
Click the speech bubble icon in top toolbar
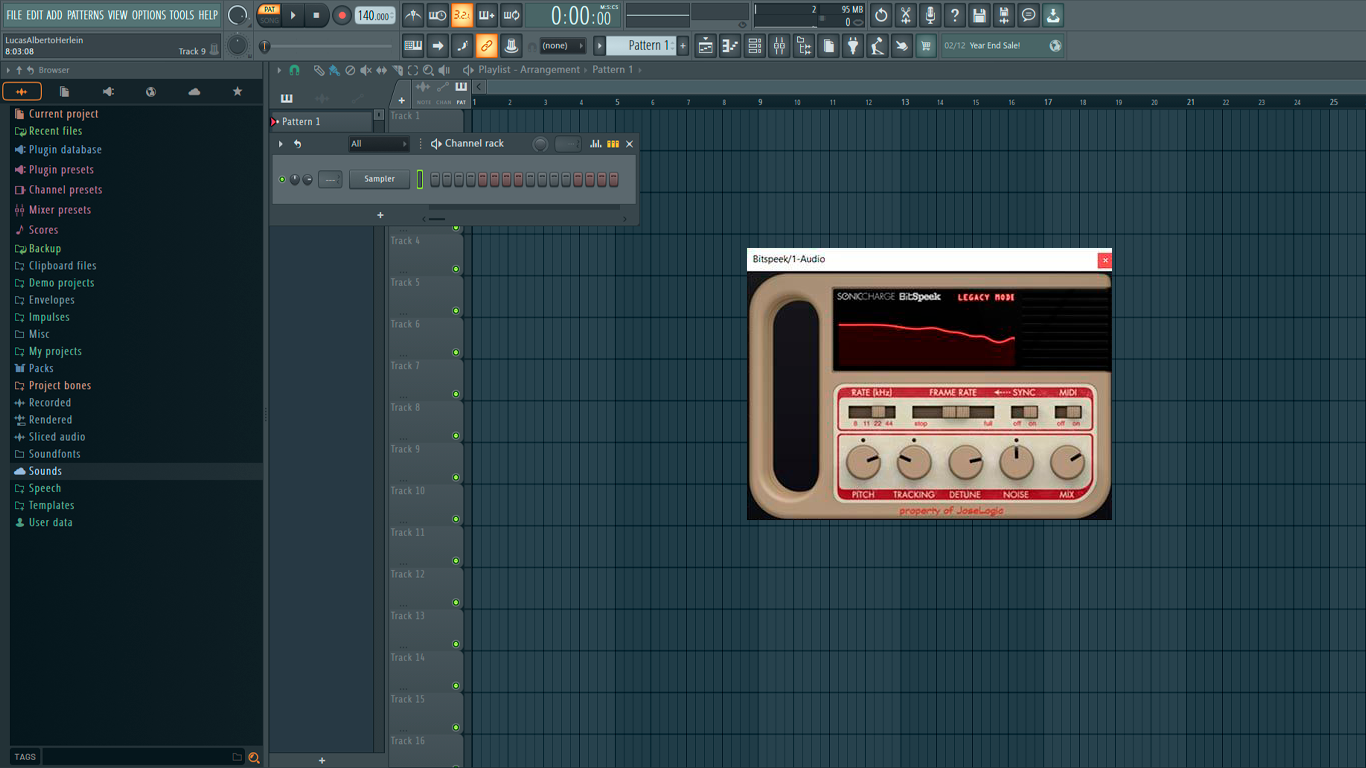(x=1029, y=15)
